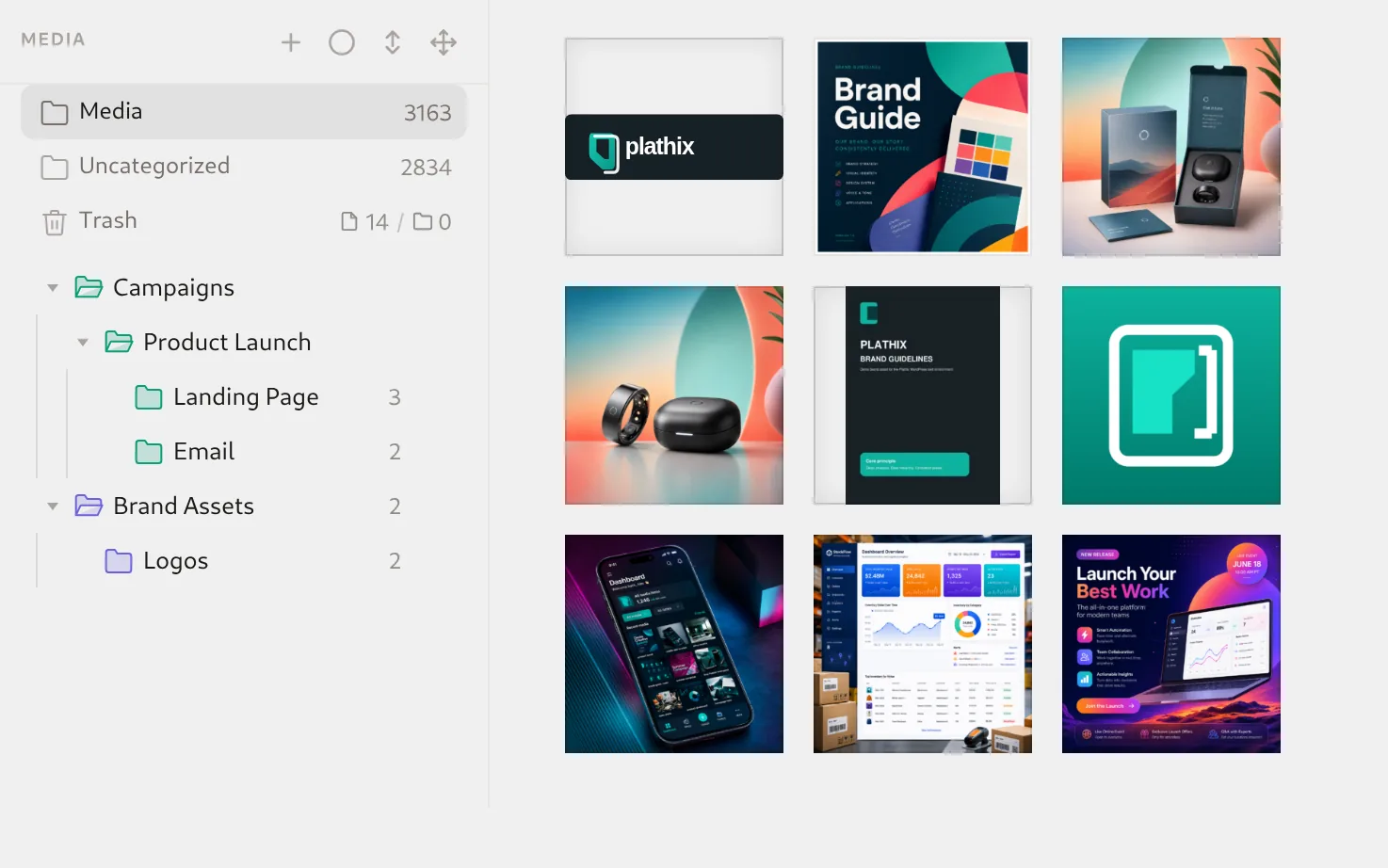This screenshot has height=868, width=1388.
Task: Click the MEDIA panel heading
Action: (53, 40)
